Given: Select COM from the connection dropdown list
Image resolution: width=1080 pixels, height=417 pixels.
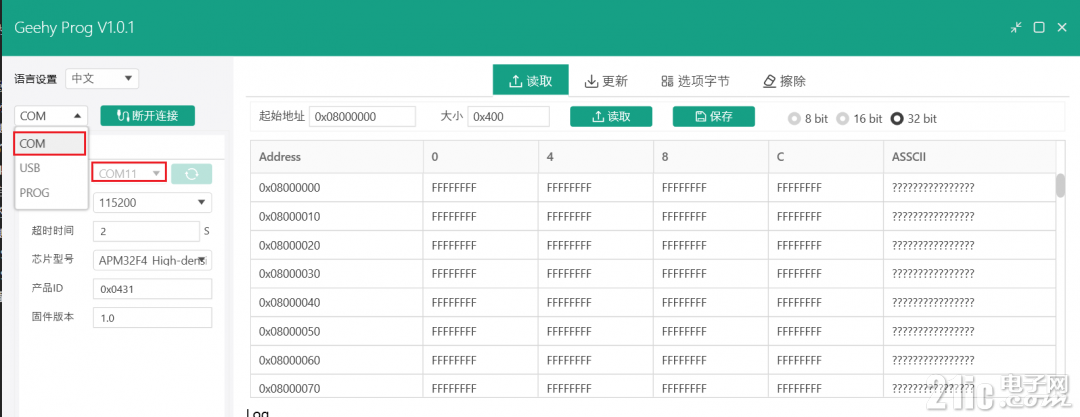Looking at the screenshot, I should point(50,143).
